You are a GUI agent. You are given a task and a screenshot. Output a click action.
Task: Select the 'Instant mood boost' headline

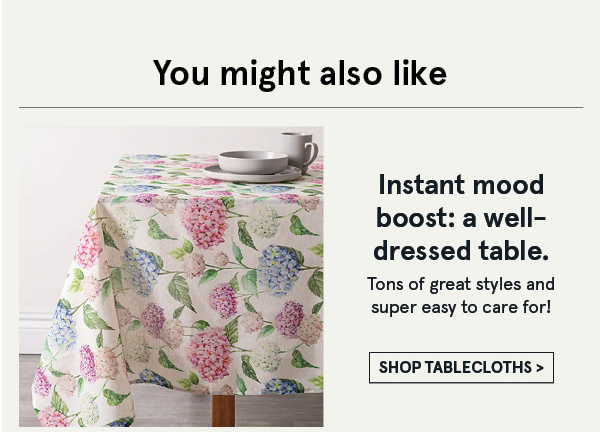click(x=461, y=217)
